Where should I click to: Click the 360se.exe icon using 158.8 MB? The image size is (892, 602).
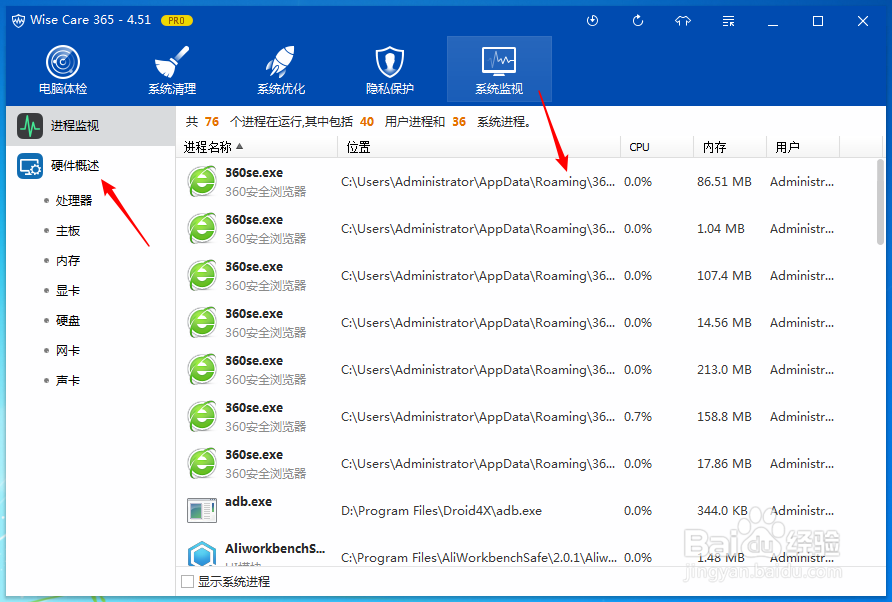(202, 417)
